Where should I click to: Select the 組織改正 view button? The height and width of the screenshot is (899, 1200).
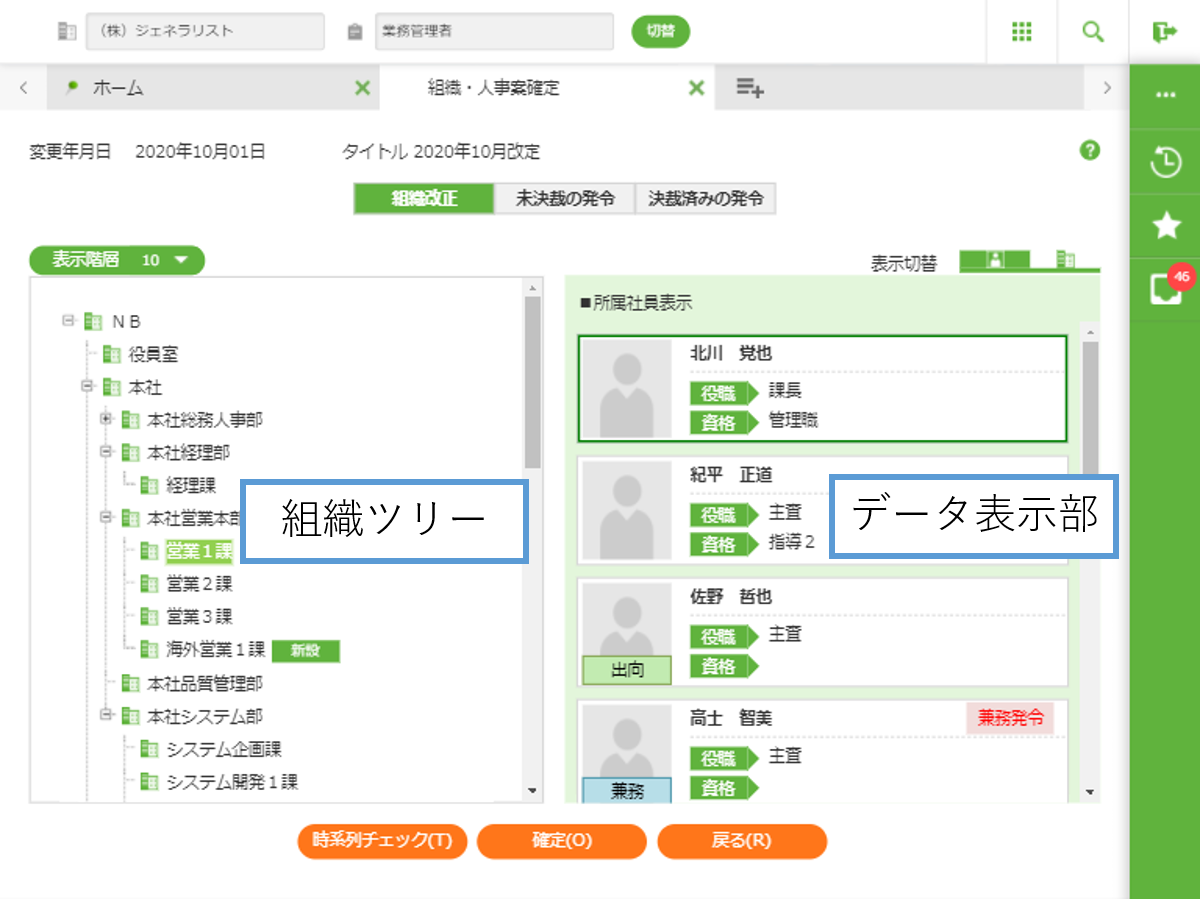pyautogui.click(x=424, y=198)
